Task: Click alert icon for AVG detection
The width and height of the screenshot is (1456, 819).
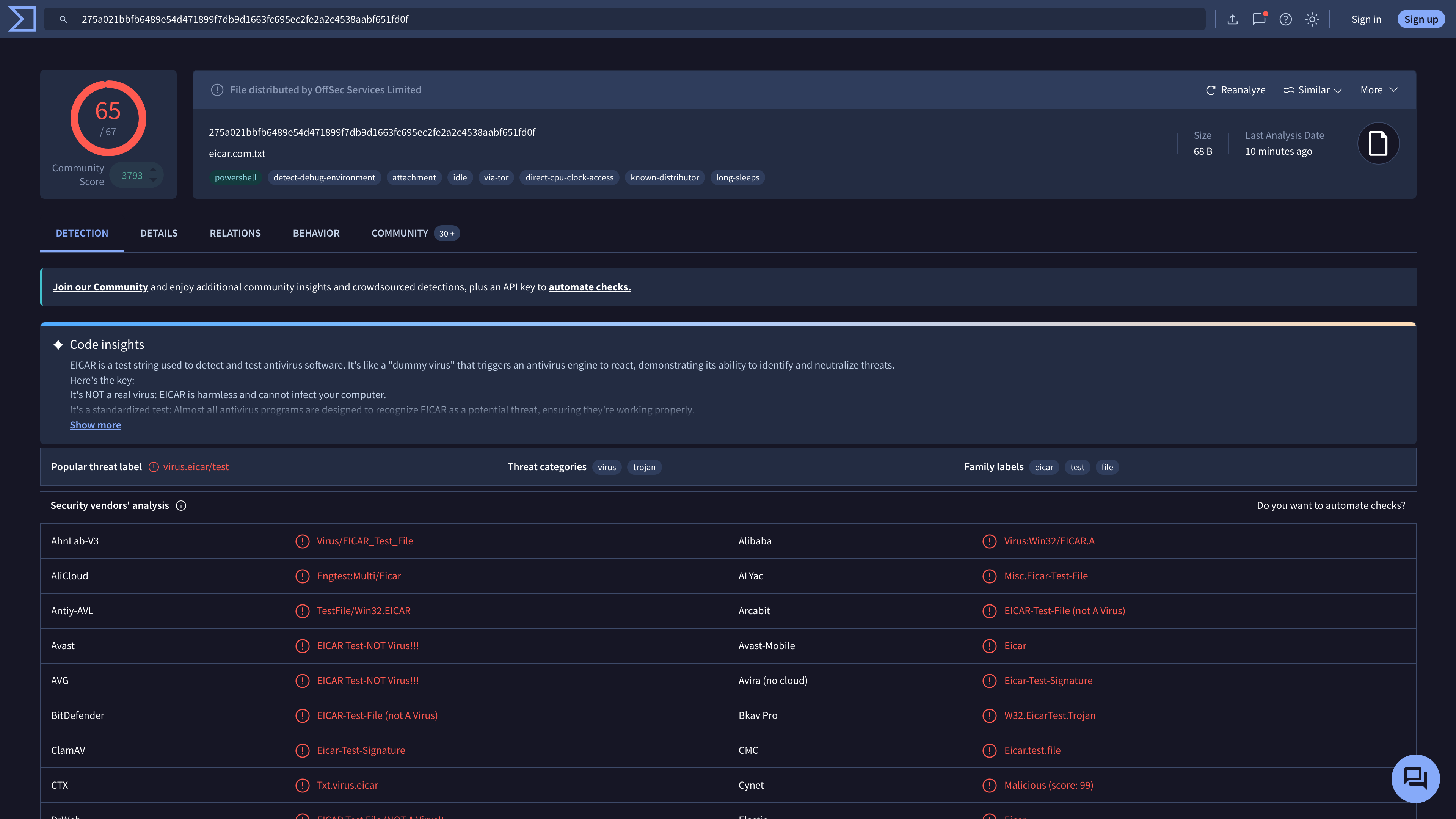Action: pyautogui.click(x=303, y=681)
